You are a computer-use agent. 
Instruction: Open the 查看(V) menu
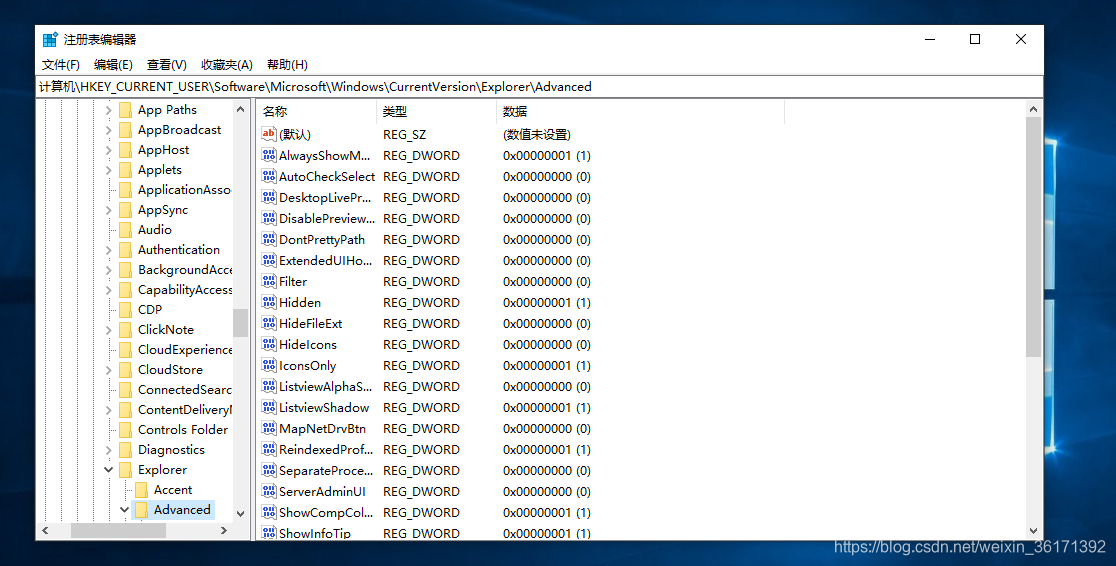click(167, 65)
